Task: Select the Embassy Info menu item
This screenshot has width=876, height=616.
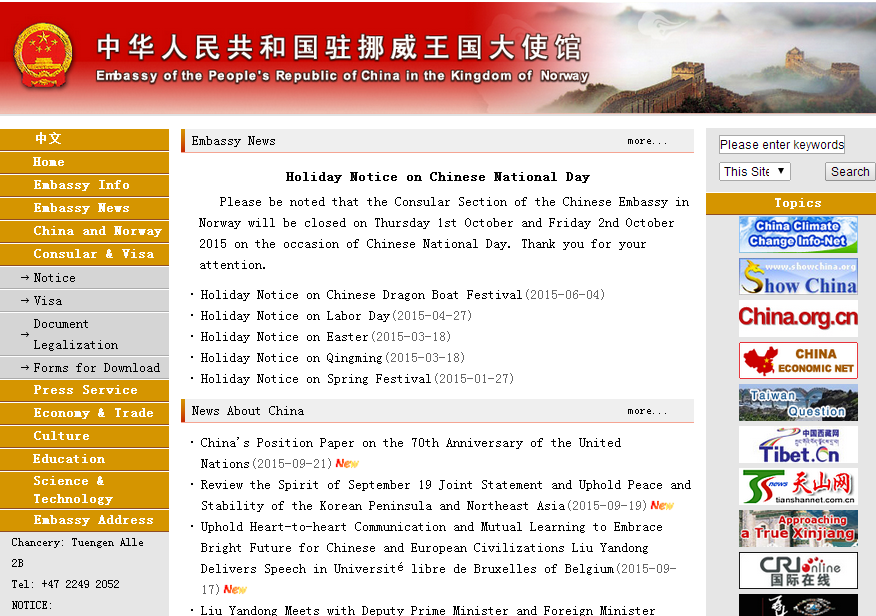Action: [81, 185]
